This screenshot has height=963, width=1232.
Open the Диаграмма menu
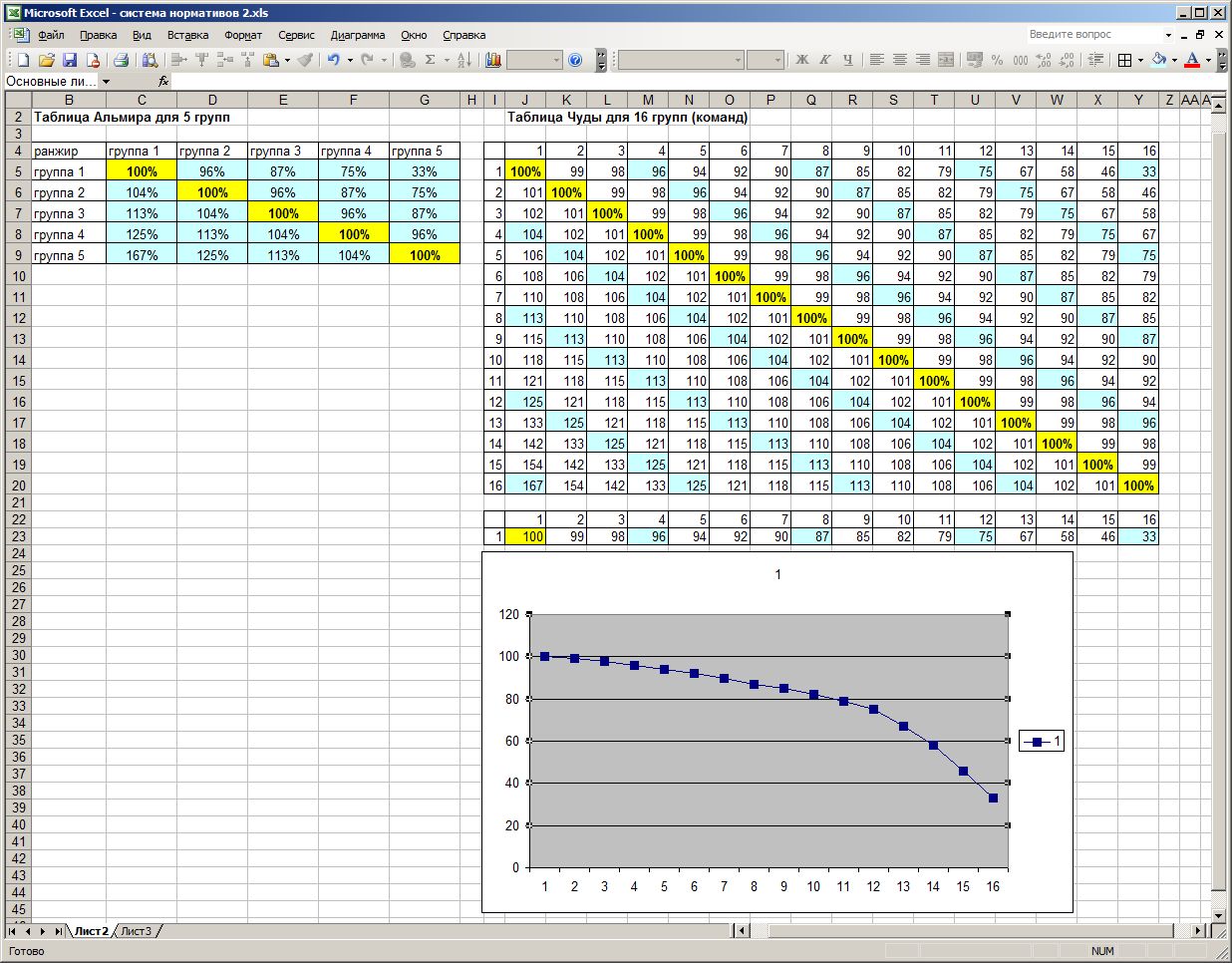point(357,35)
